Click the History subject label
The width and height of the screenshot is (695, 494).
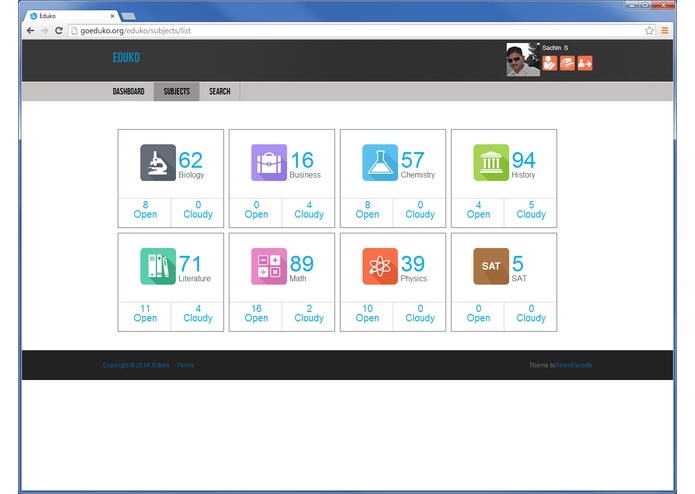pos(523,175)
